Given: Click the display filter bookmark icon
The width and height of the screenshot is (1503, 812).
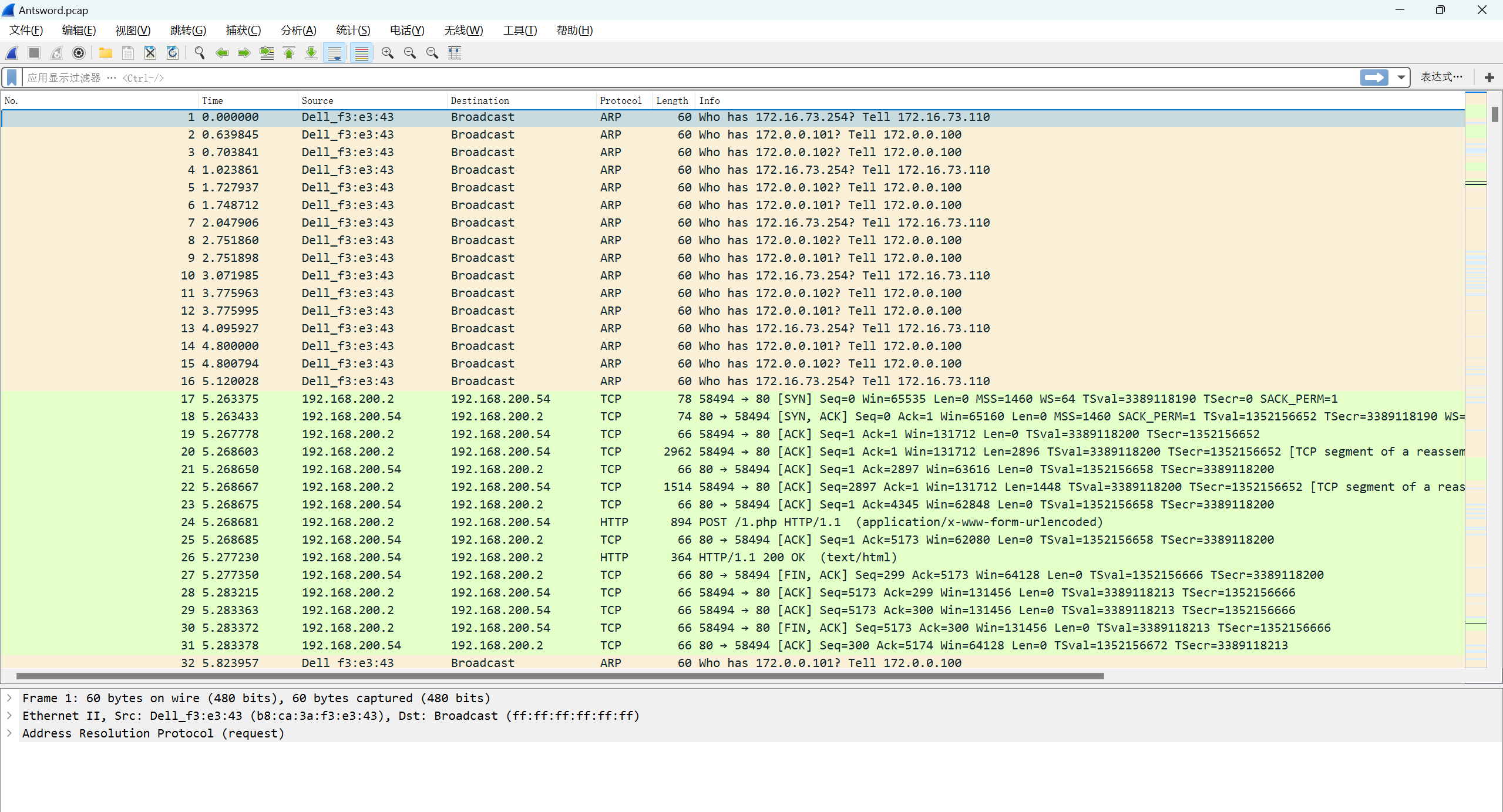Looking at the screenshot, I should click(12, 78).
